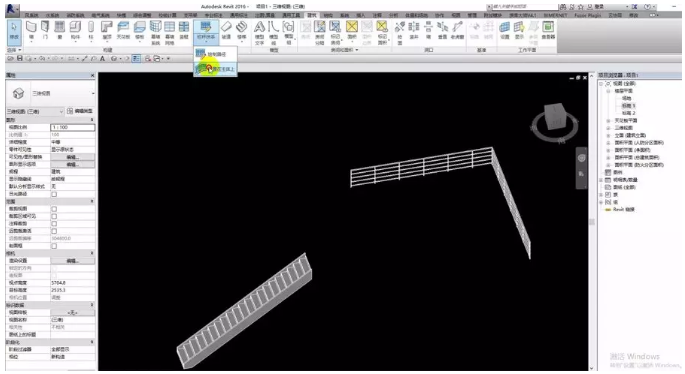Screen dimensions: 685x374
Task: Toggle the 注释裁剪 checkbox
Action: (x=54, y=224)
